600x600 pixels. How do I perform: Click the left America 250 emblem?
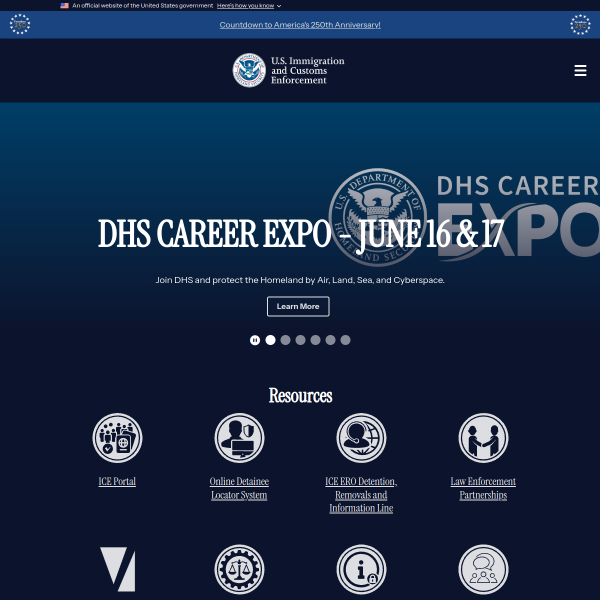(x=20, y=24)
